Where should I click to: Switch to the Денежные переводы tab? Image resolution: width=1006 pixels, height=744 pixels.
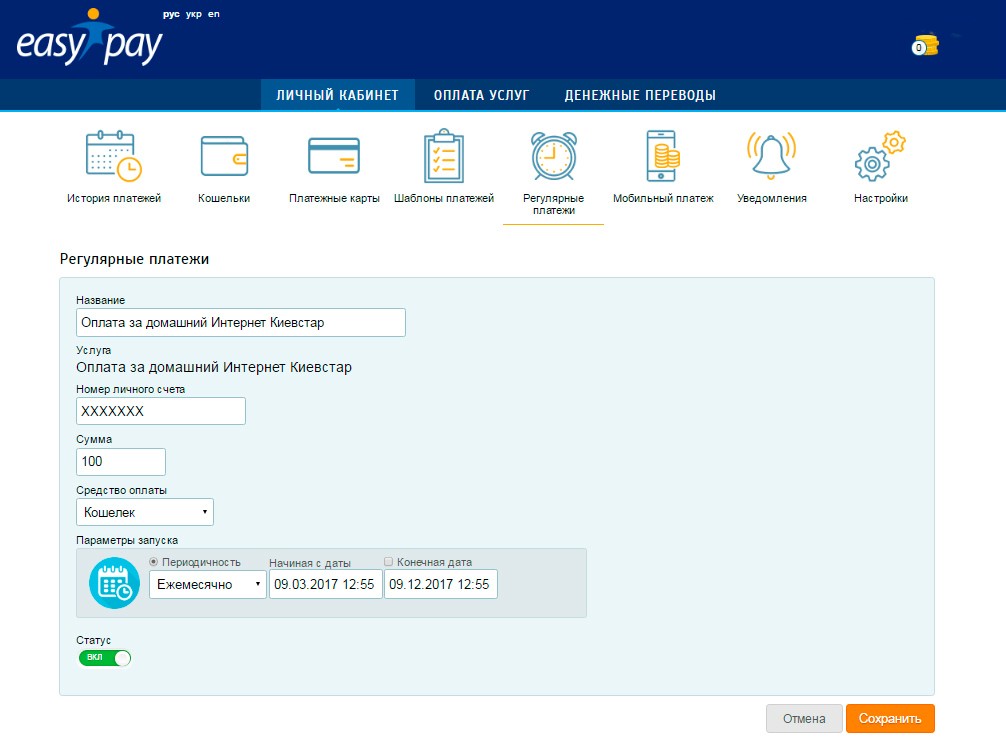coord(640,95)
